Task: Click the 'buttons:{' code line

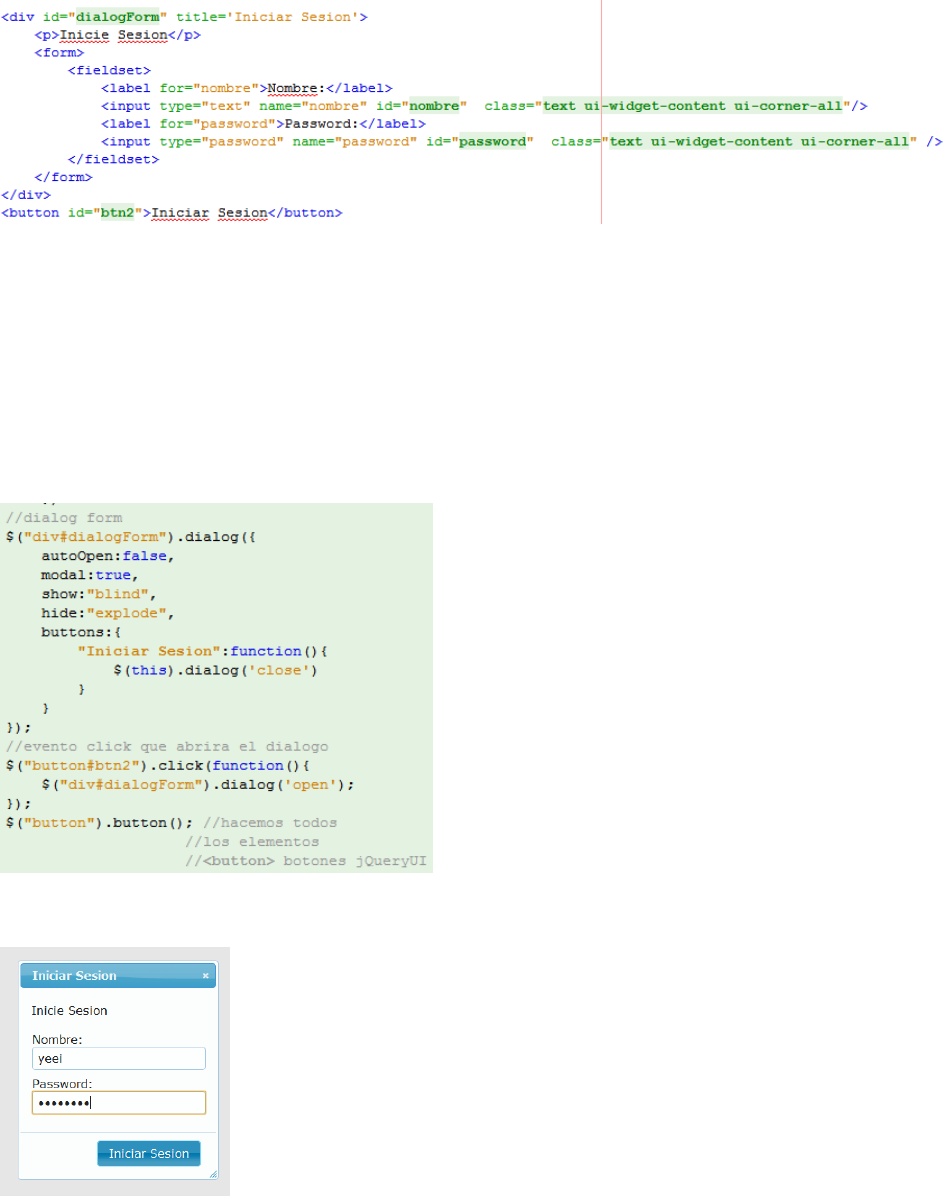Action: [81, 632]
